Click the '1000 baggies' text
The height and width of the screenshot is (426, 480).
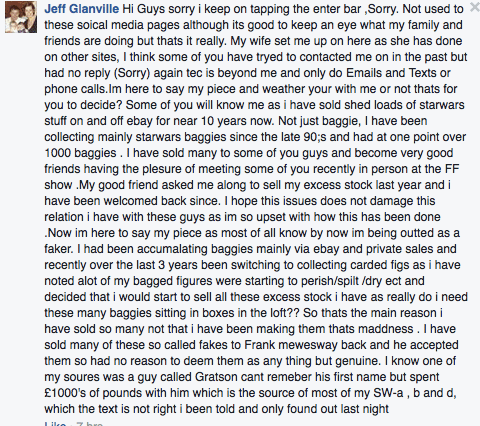point(80,153)
